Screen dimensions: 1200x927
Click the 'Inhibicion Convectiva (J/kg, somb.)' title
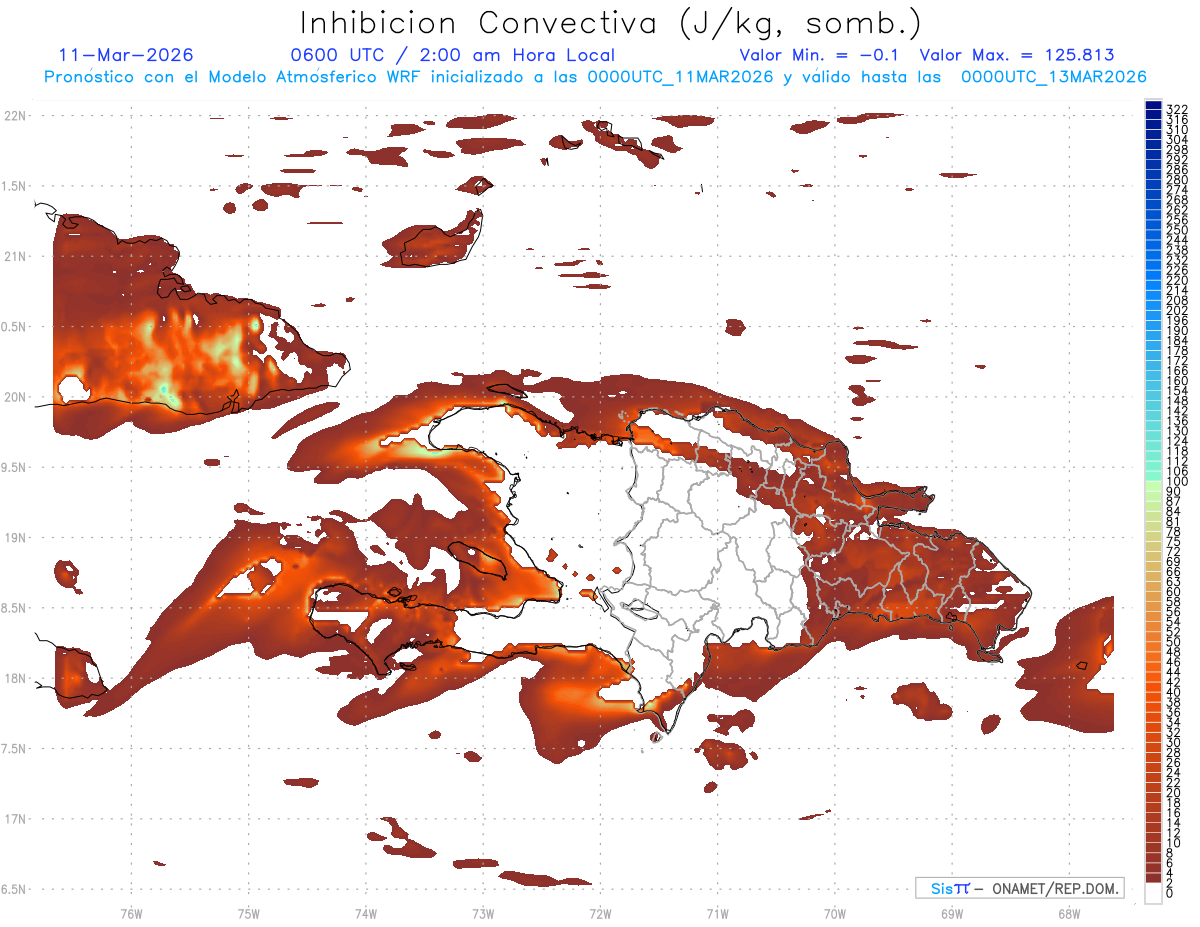(611, 23)
